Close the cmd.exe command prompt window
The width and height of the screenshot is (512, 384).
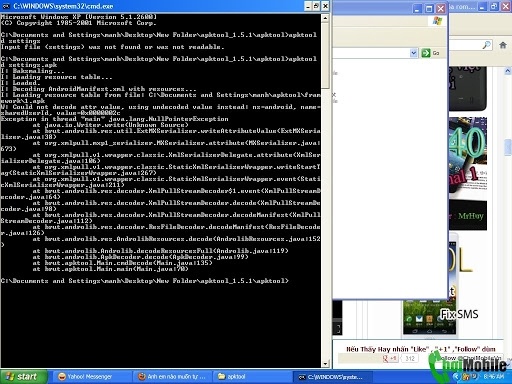click(x=325, y=6)
